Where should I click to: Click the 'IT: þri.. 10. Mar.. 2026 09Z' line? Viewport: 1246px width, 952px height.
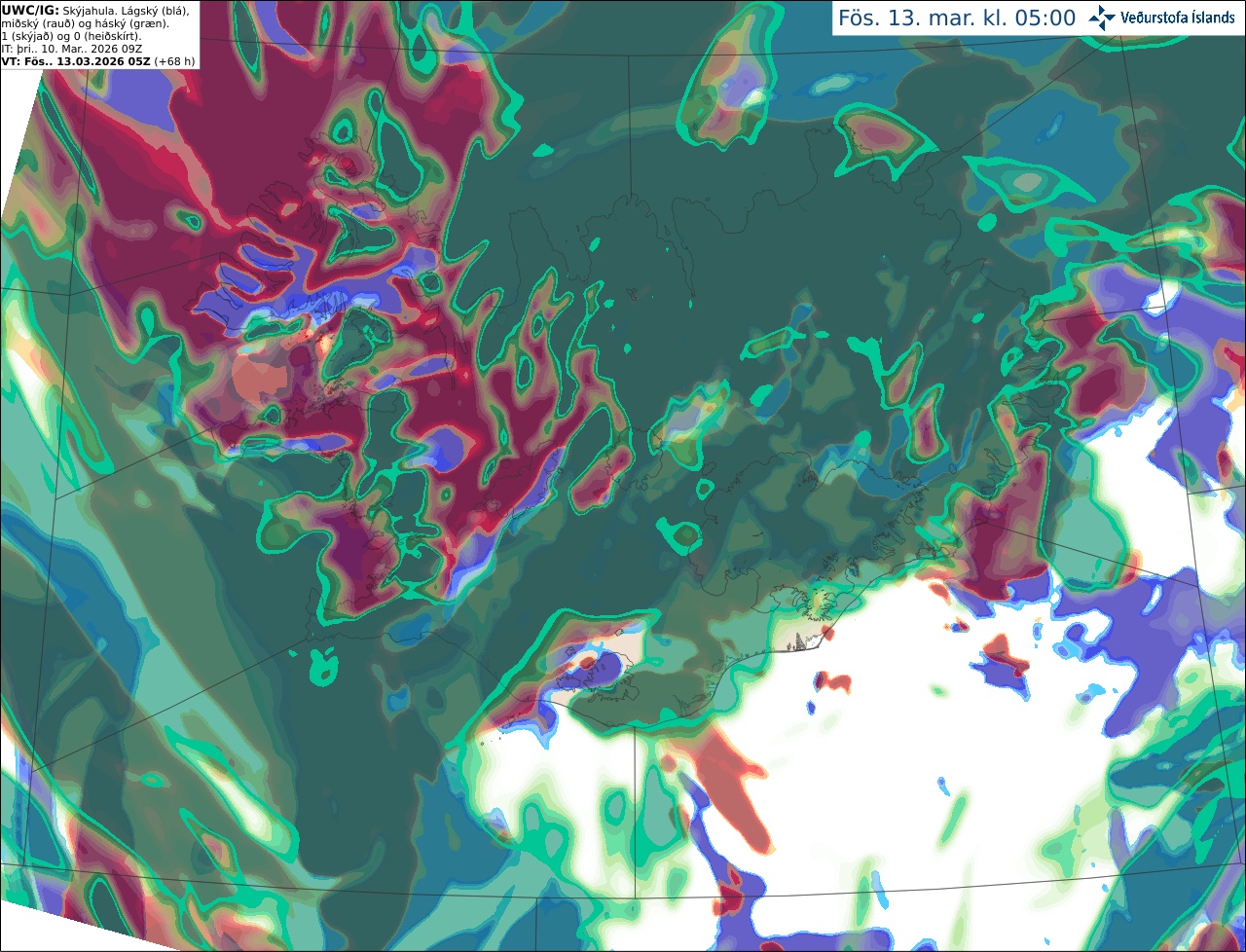click(72, 49)
